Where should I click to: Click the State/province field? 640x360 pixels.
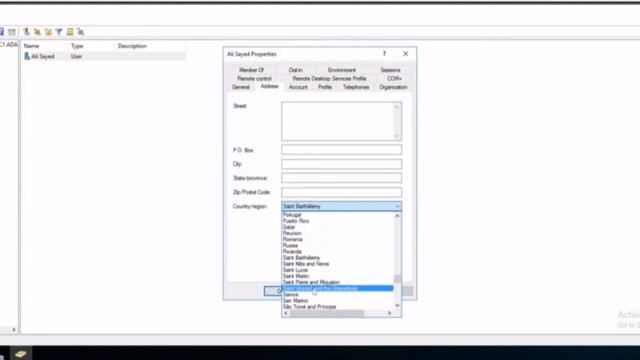pos(341,178)
